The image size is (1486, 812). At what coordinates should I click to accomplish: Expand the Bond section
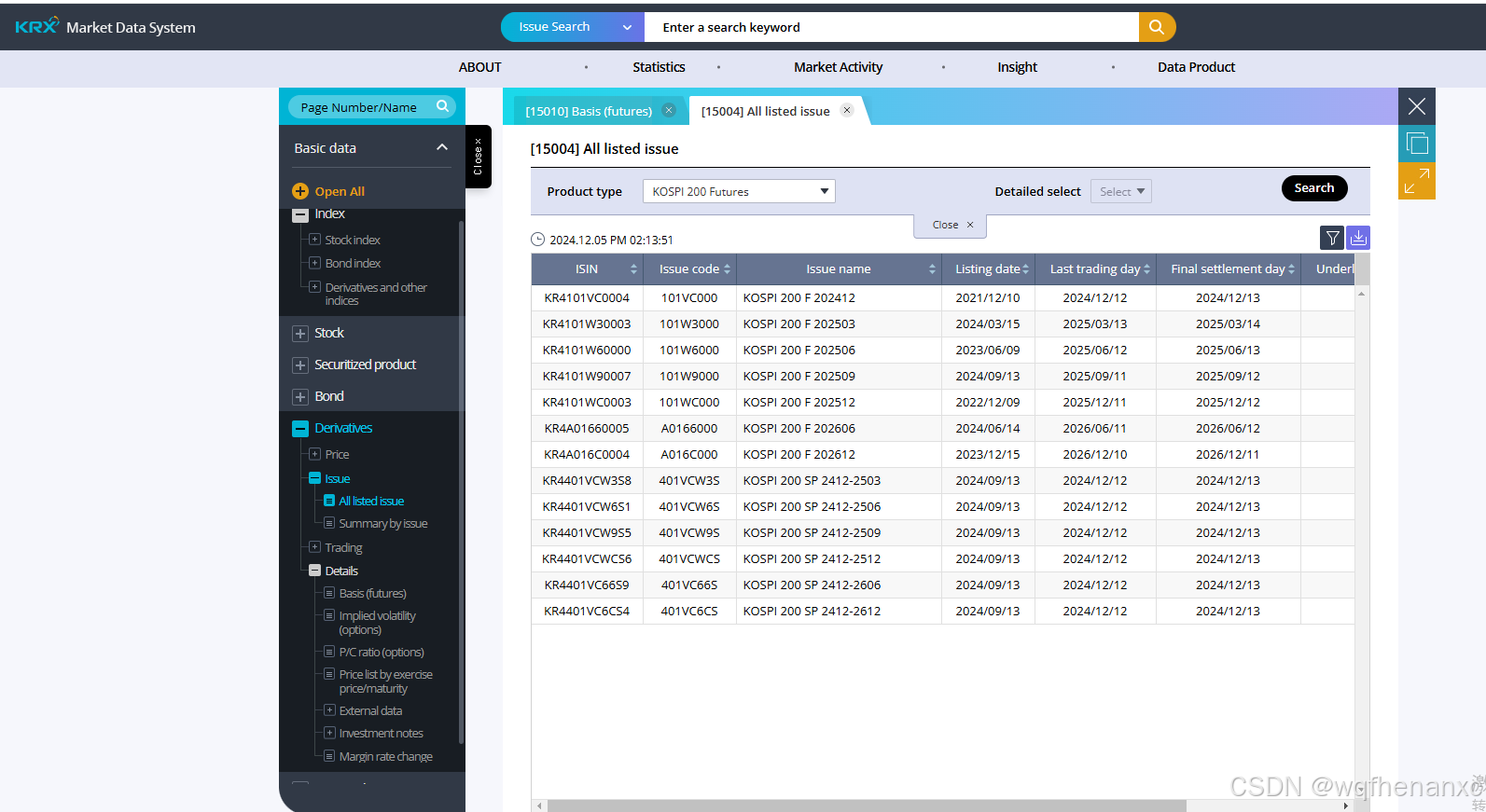click(300, 397)
